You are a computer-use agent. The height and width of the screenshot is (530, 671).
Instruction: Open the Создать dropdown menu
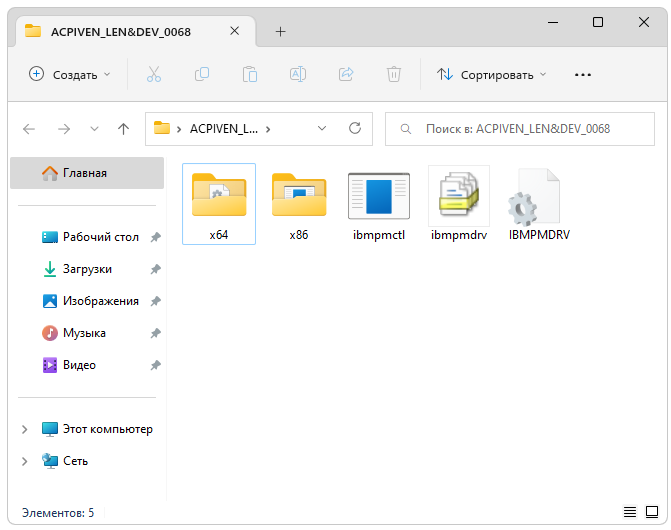tap(70, 74)
